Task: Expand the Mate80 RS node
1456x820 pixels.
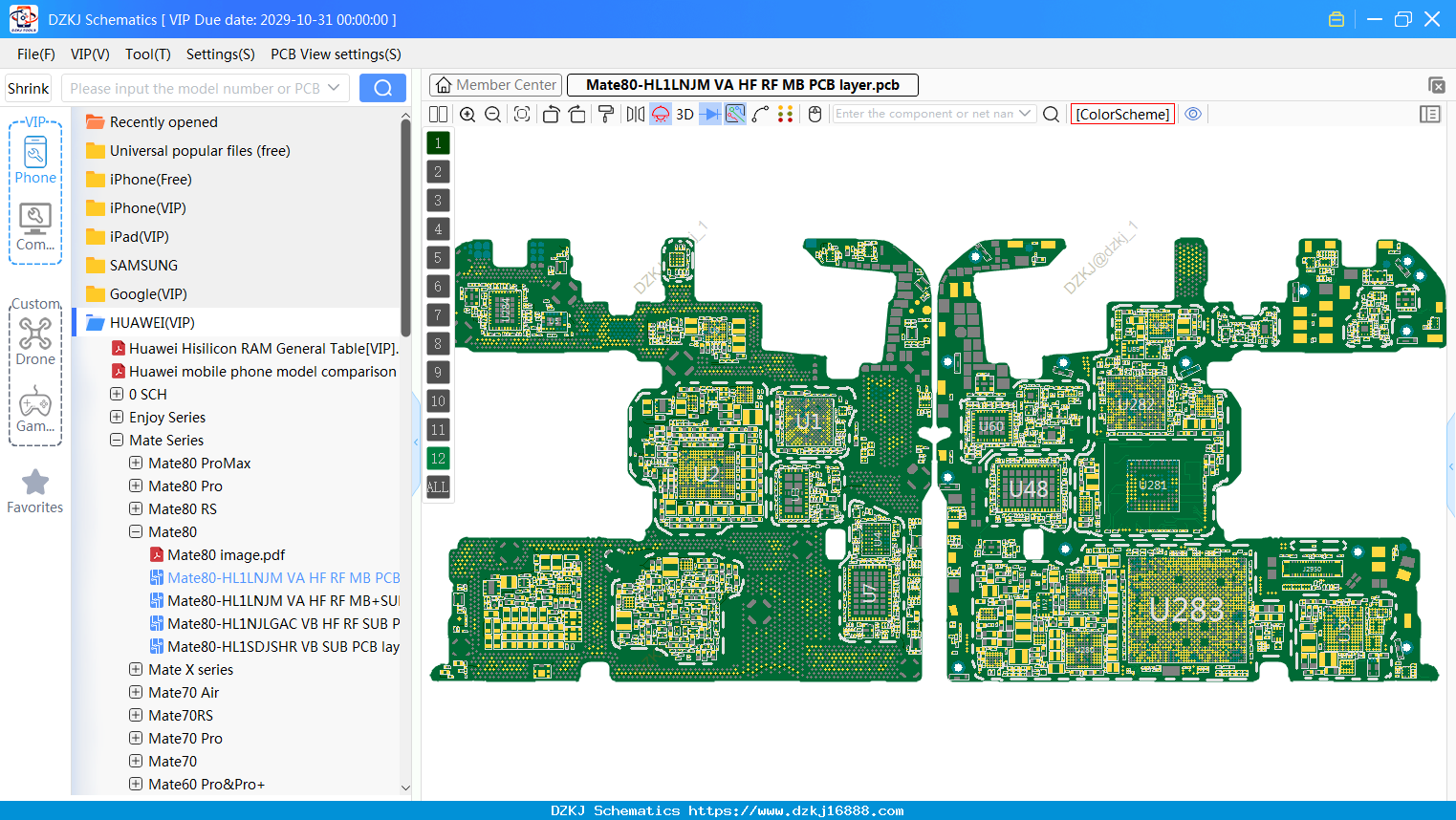Action: point(136,508)
